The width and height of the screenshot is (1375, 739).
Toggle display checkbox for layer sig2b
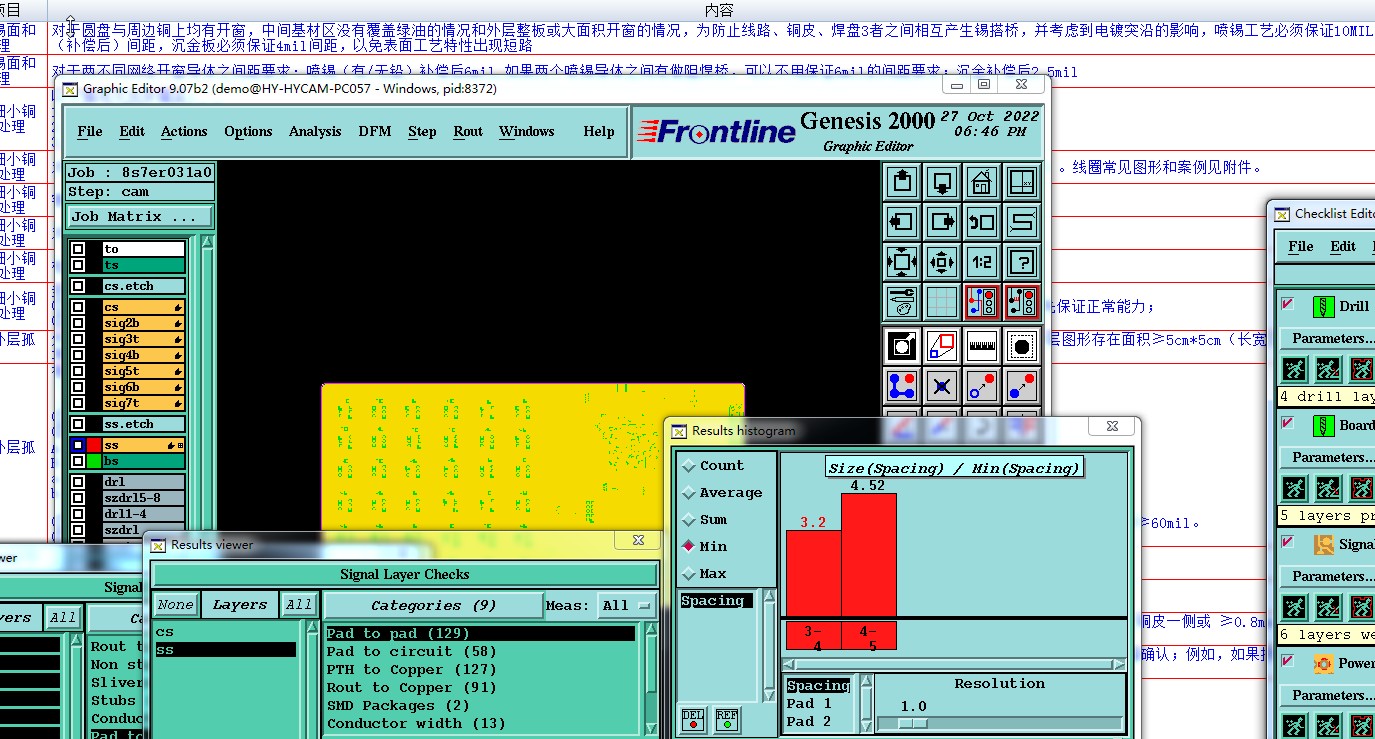pyautogui.click(x=78, y=323)
